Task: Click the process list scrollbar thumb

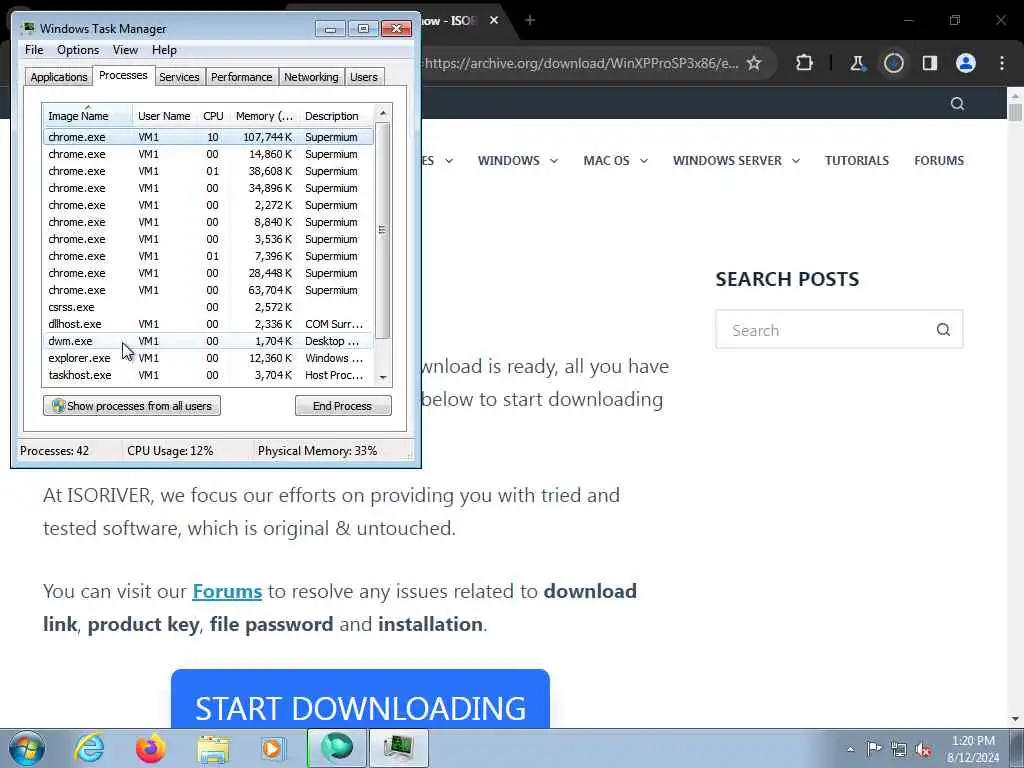Action: 383,231
